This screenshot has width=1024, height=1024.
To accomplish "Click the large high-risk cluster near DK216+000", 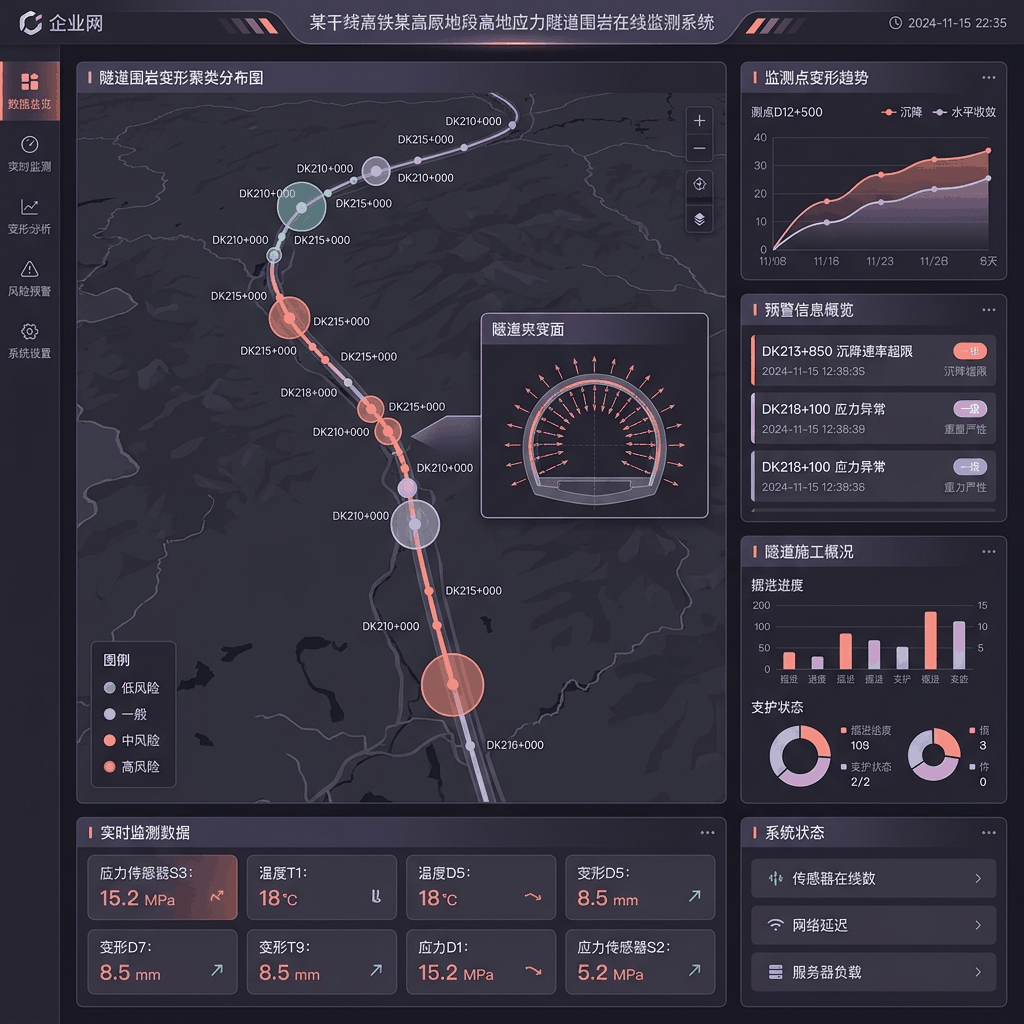I will (x=453, y=684).
